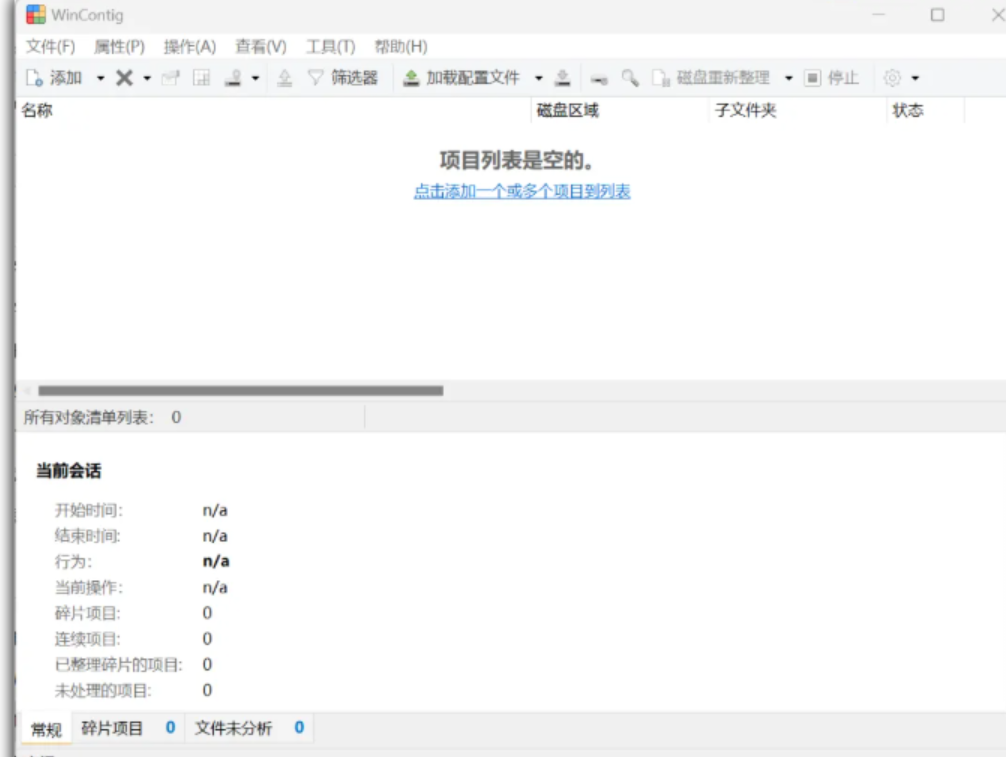1006x757 pixels.
Task: Click the scrollbar left arrow
Action: pyautogui.click(x=27, y=391)
